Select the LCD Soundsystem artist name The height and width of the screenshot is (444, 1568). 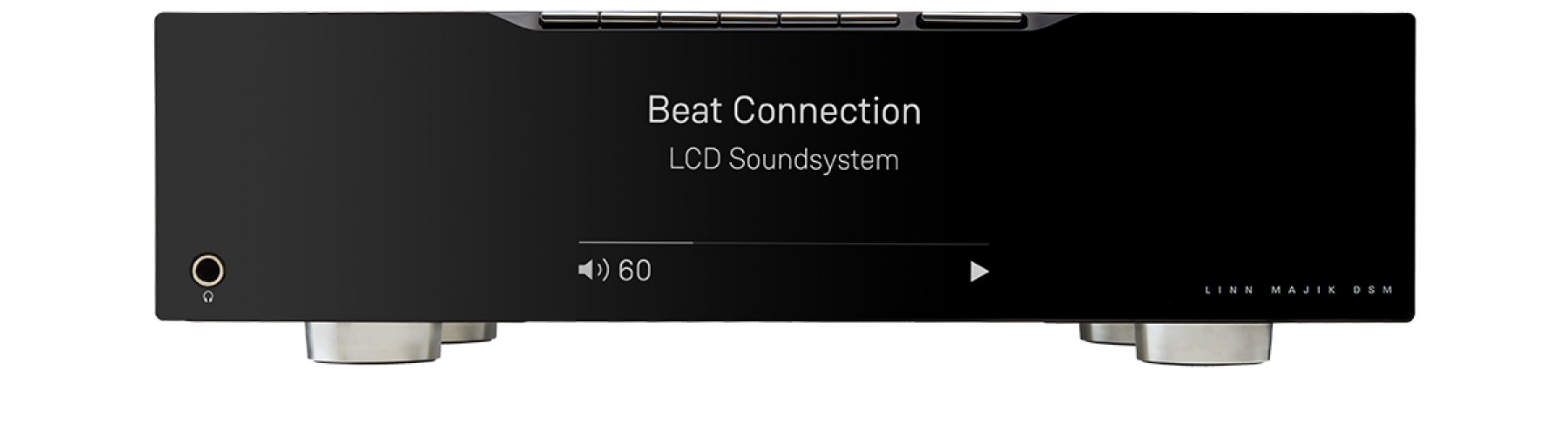783,159
